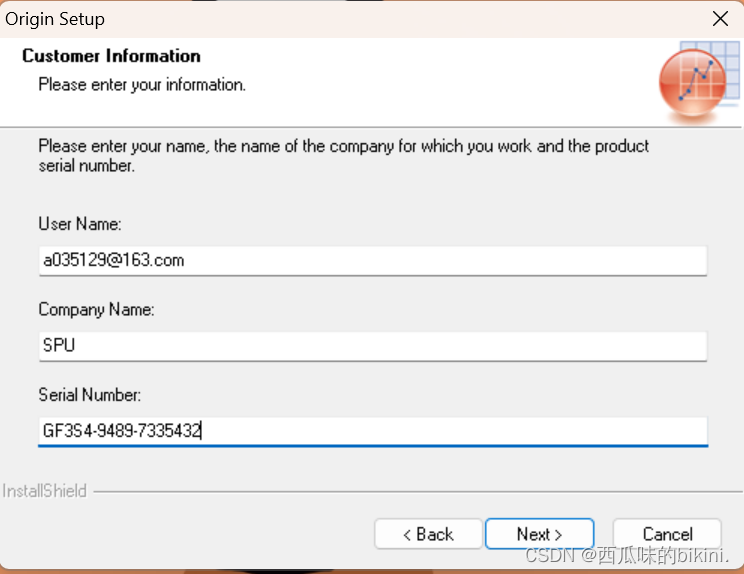
Task: Click the 'Please enter your information.' text
Action: 142,84
